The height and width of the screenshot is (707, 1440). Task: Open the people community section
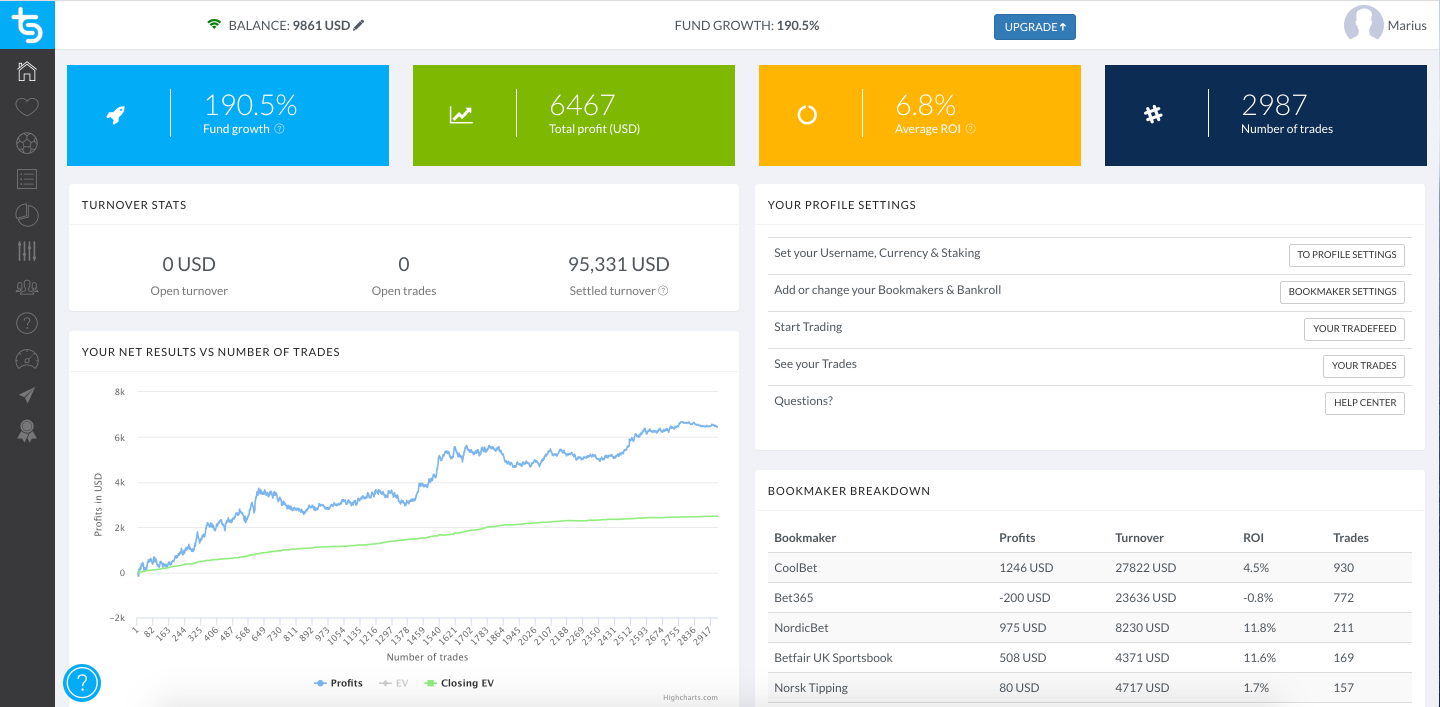(x=27, y=287)
